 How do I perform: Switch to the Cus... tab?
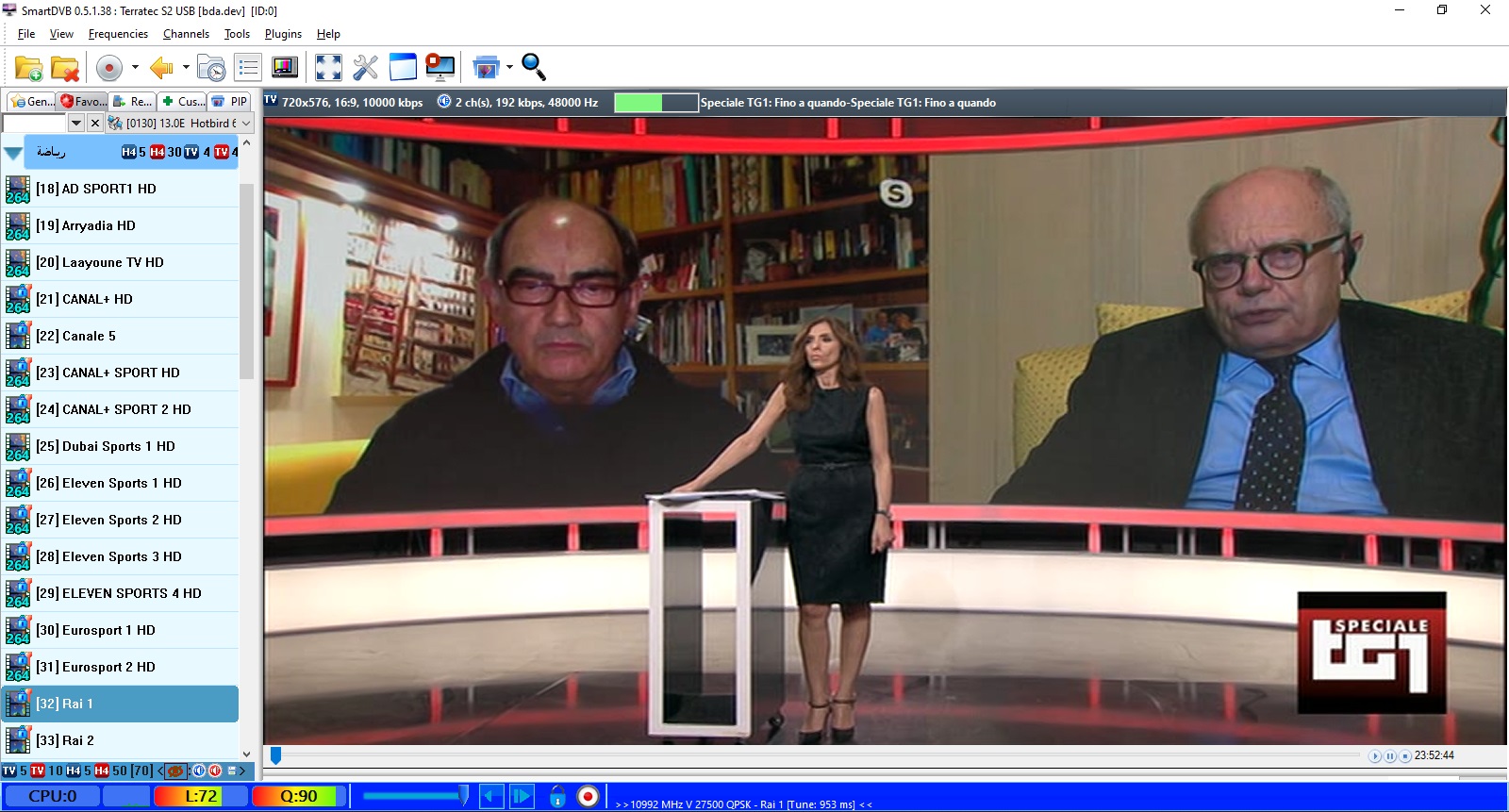pos(182,101)
